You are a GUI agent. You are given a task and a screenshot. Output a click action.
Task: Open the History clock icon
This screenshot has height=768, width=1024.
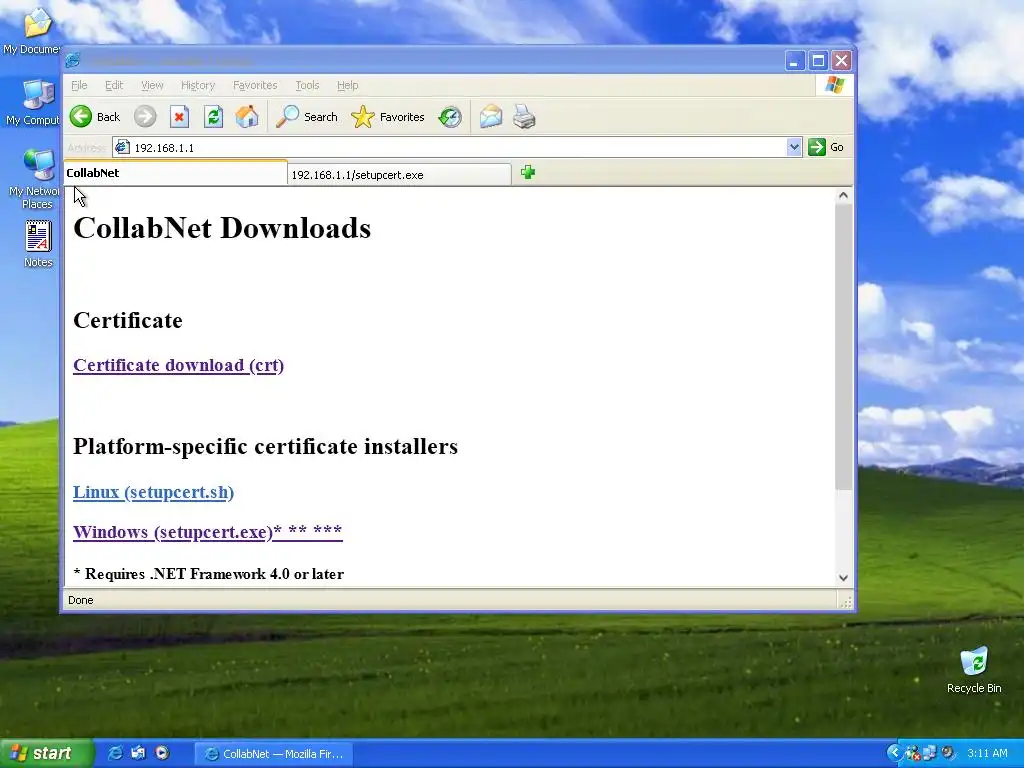click(x=450, y=117)
